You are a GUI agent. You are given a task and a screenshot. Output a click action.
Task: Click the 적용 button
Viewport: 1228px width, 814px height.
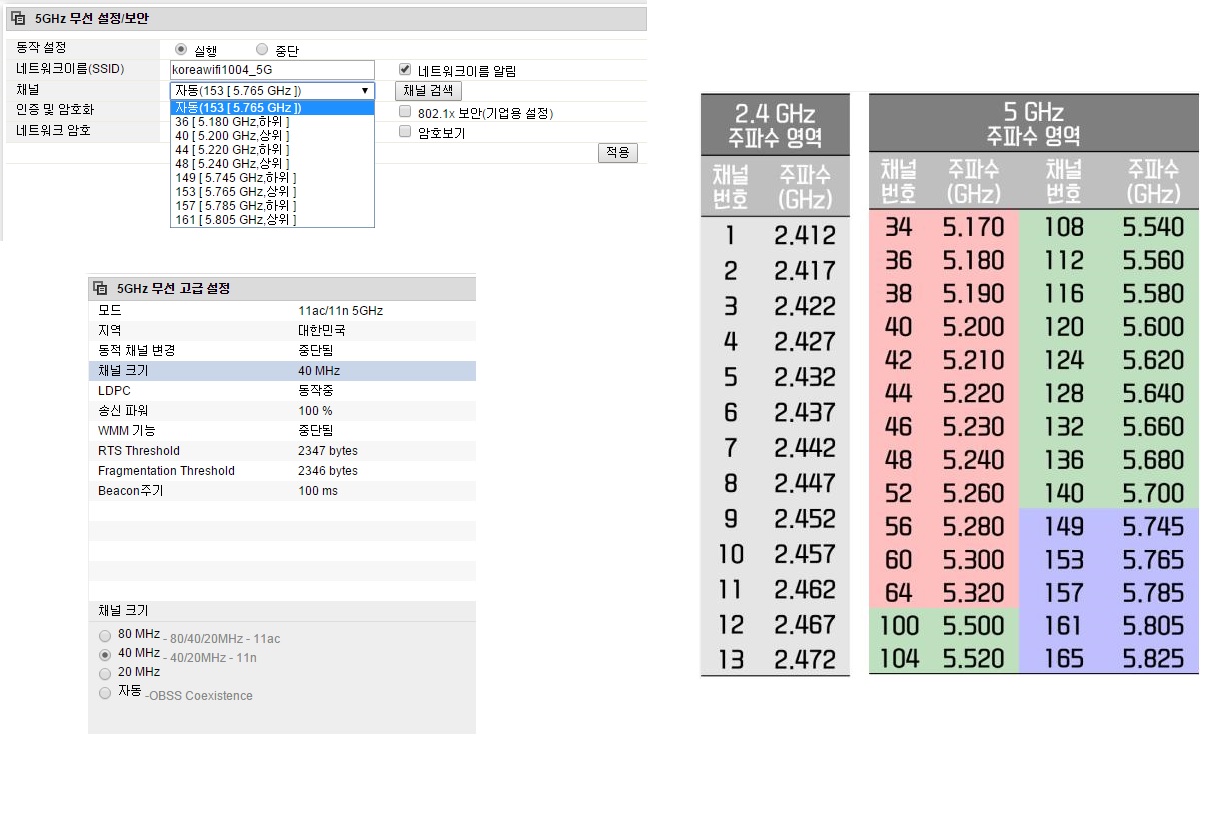(x=618, y=152)
